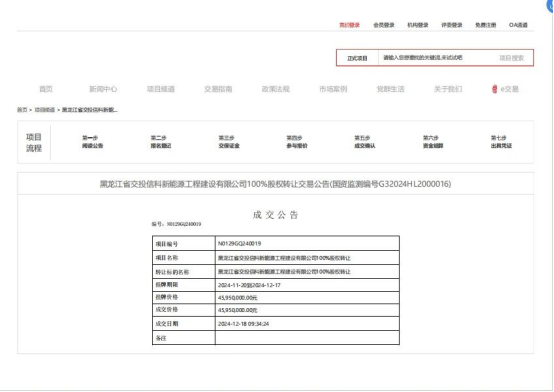This screenshot has width=554, height=392.
Task: Click the announcement title with G32024HL2000016
Action: click(275, 184)
